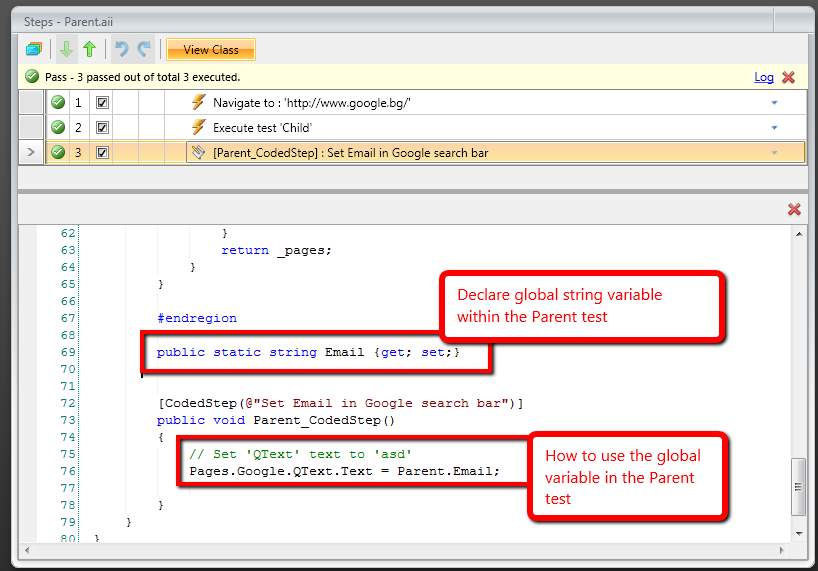Click the CodedStep attribute on line 72
This screenshot has height=571, width=818.
340,403
